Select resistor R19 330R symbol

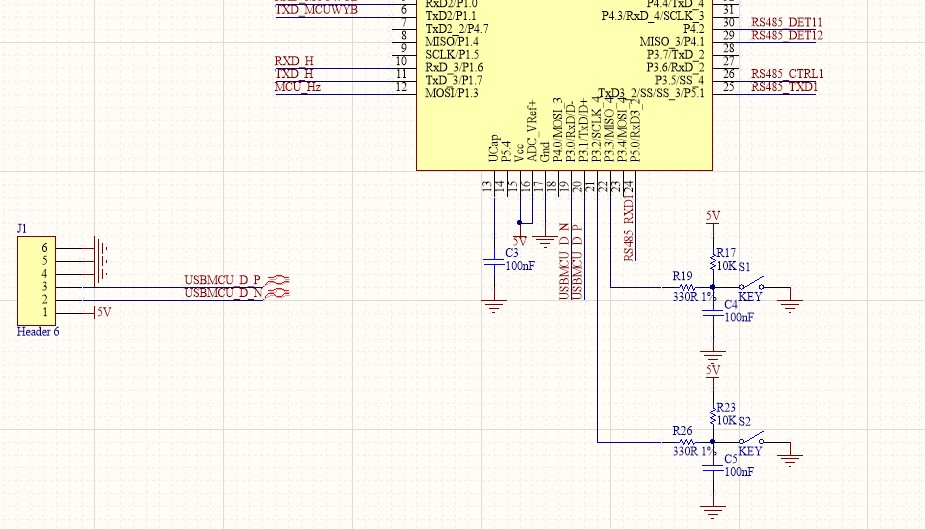click(x=684, y=287)
